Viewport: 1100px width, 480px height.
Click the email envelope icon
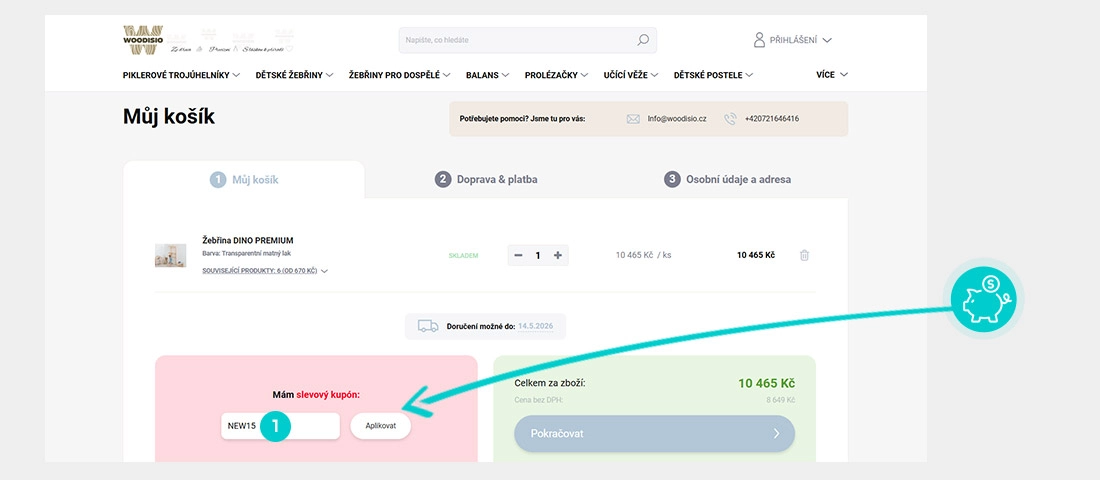[x=633, y=119]
